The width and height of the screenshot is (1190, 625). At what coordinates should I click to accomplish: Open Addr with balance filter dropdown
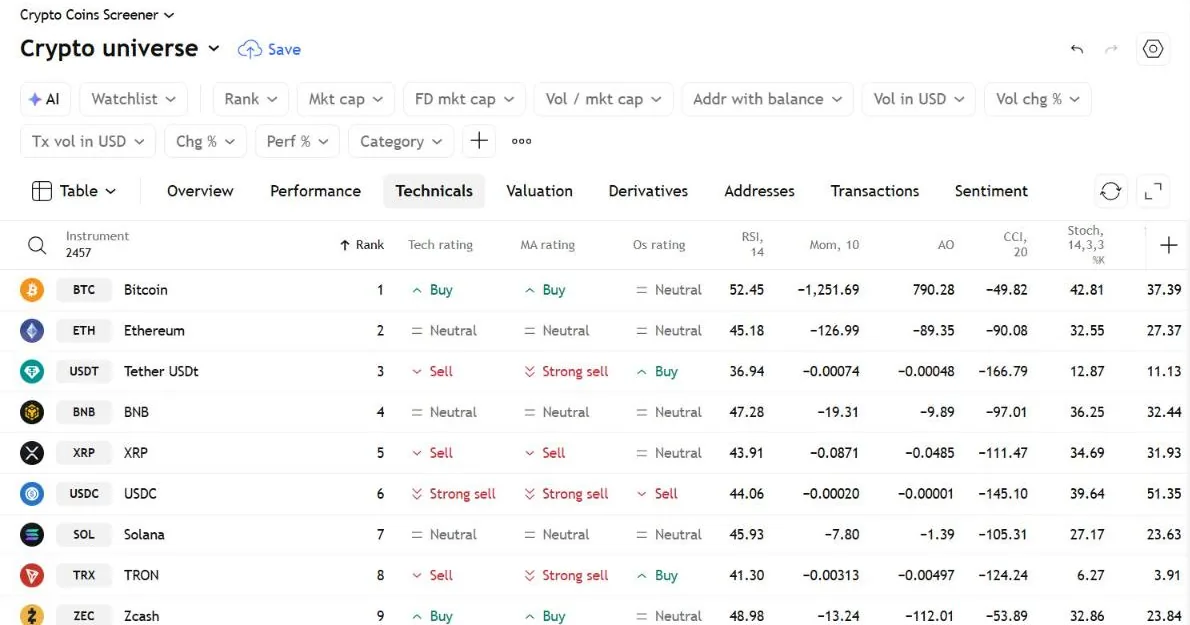coord(767,99)
